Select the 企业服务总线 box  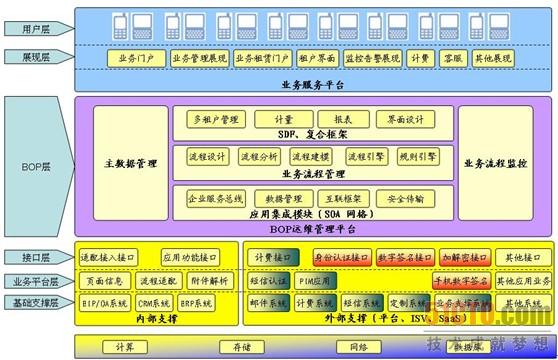click(216, 198)
